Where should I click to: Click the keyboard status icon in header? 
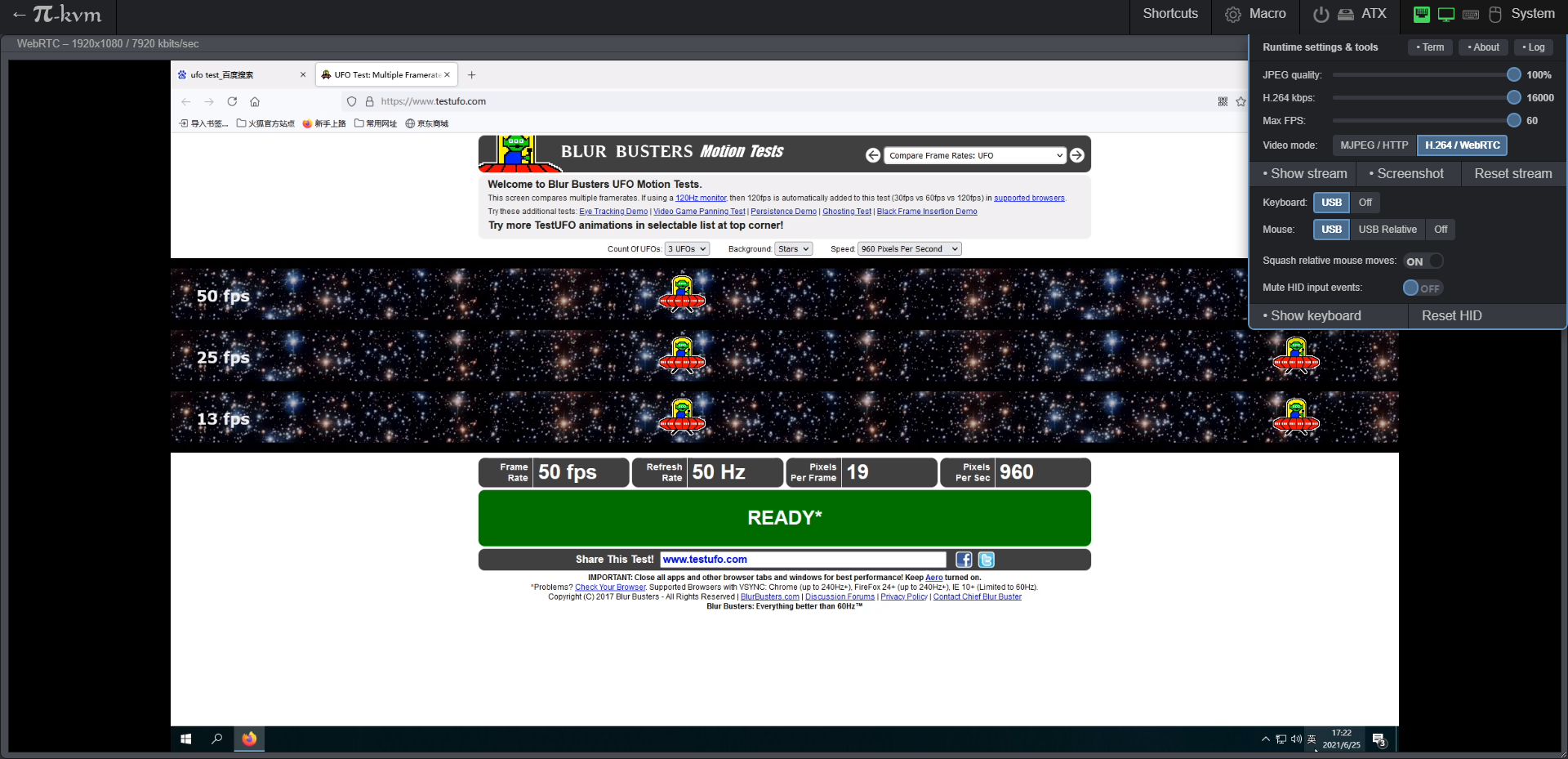coord(1471,15)
